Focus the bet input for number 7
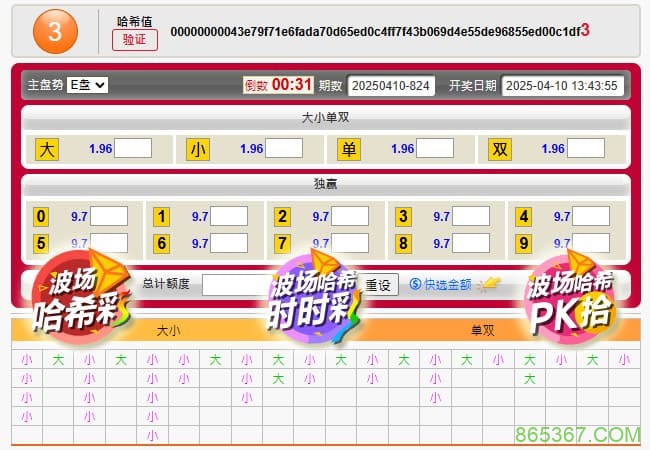This screenshot has height=450, width=650. coord(350,243)
